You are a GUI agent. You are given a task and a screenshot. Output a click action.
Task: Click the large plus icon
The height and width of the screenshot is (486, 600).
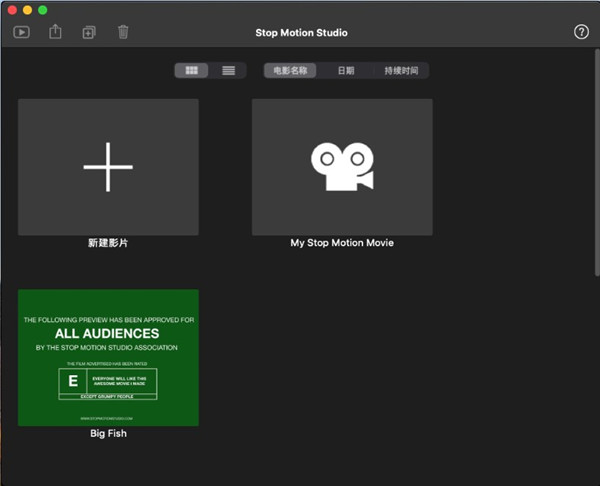[108, 166]
